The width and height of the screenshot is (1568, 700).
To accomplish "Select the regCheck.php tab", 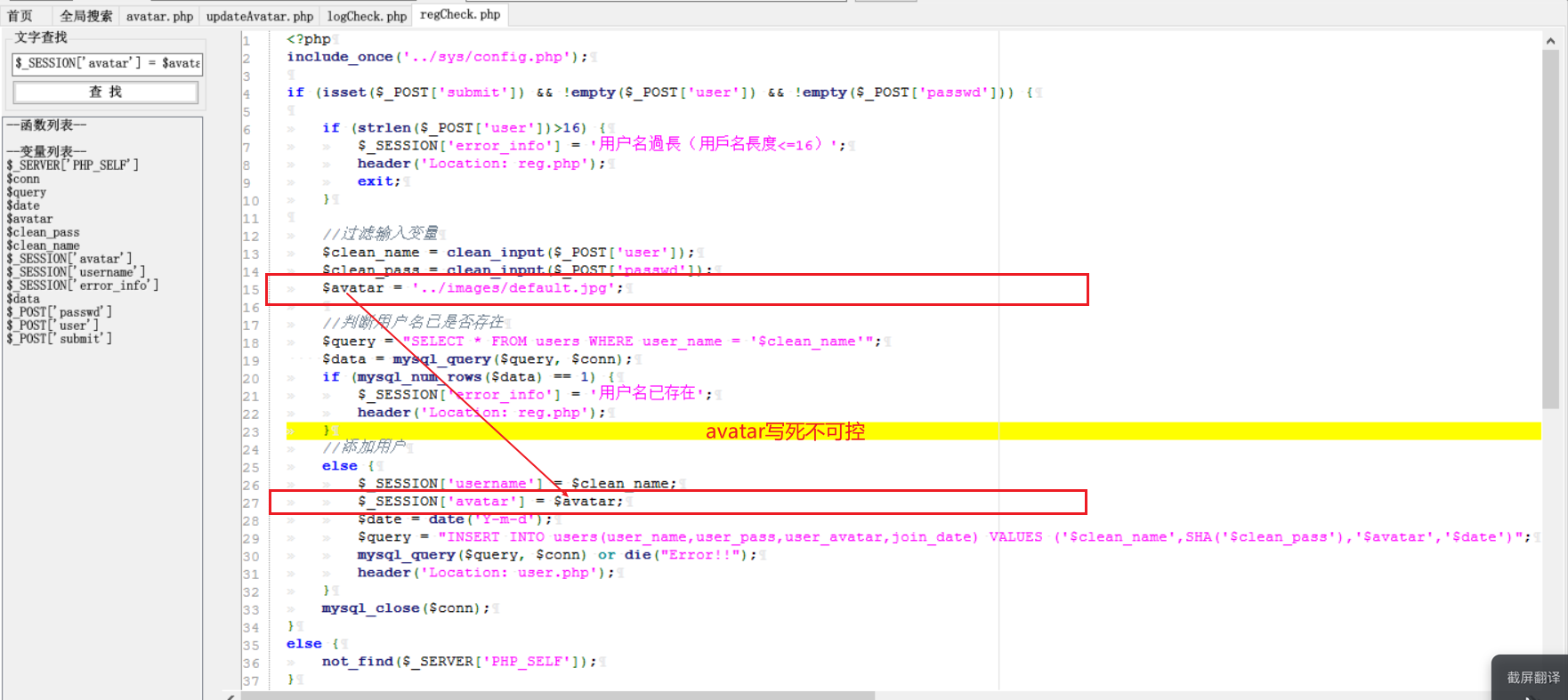I will [x=460, y=14].
